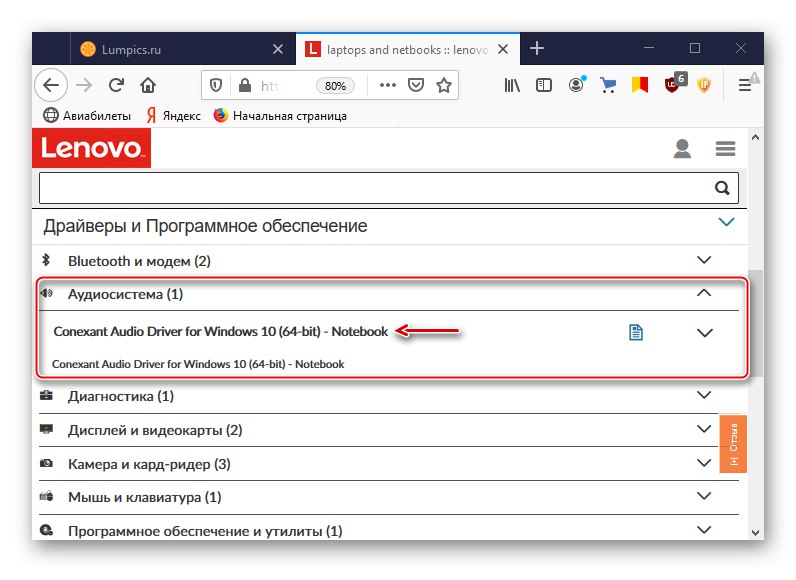Expand Программное обеспечение и утилиты category
The image size is (796, 580).
coord(704,530)
